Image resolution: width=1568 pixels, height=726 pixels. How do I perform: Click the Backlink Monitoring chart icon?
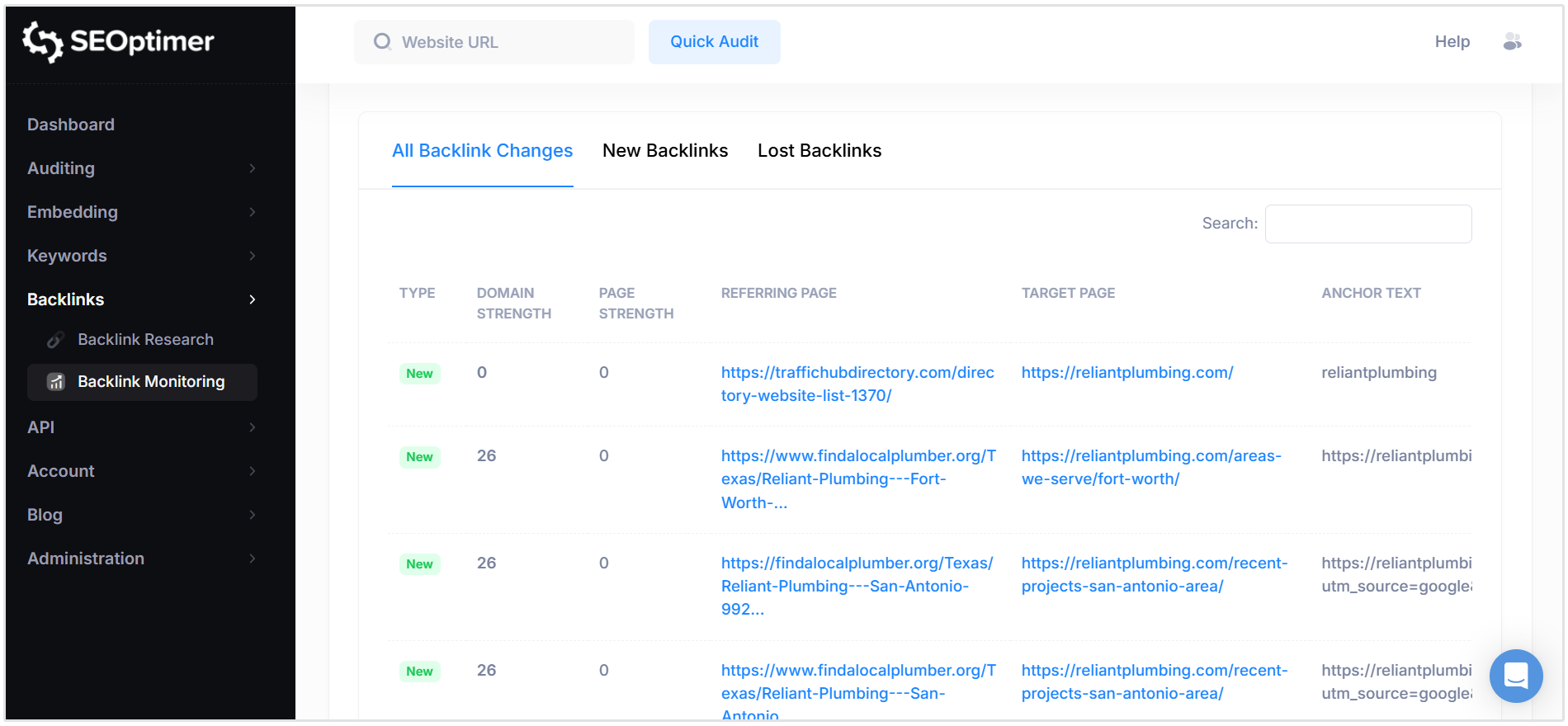(56, 382)
